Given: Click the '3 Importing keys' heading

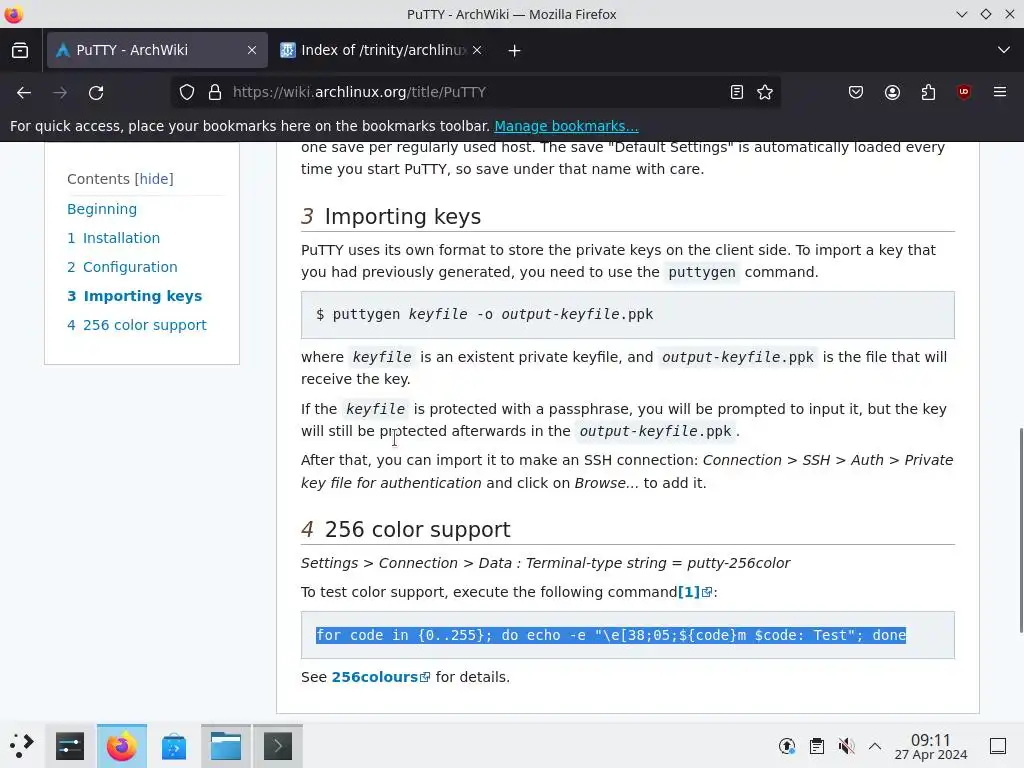Looking at the screenshot, I should pyautogui.click(x=391, y=216).
